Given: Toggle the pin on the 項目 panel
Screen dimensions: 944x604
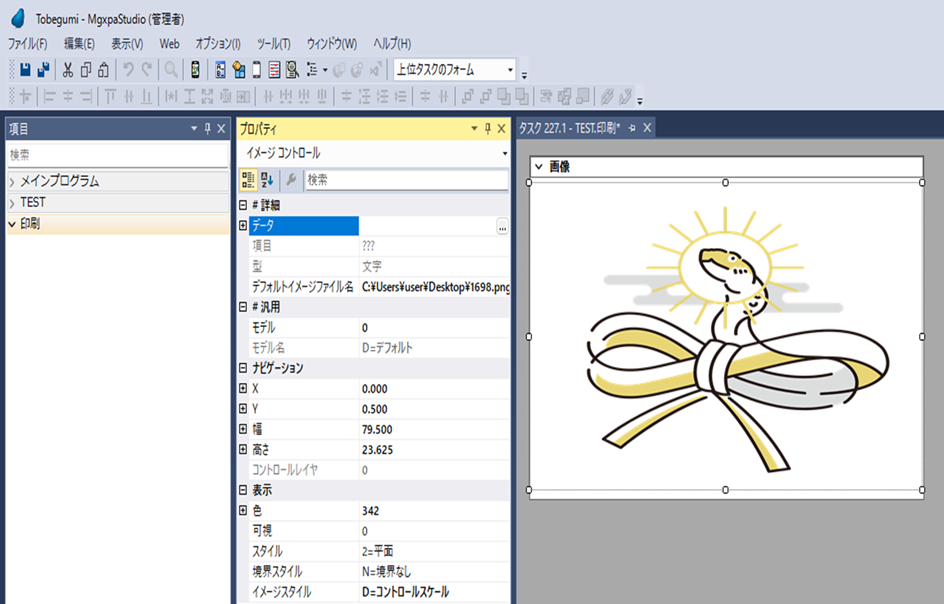Looking at the screenshot, I should [208, 129].
